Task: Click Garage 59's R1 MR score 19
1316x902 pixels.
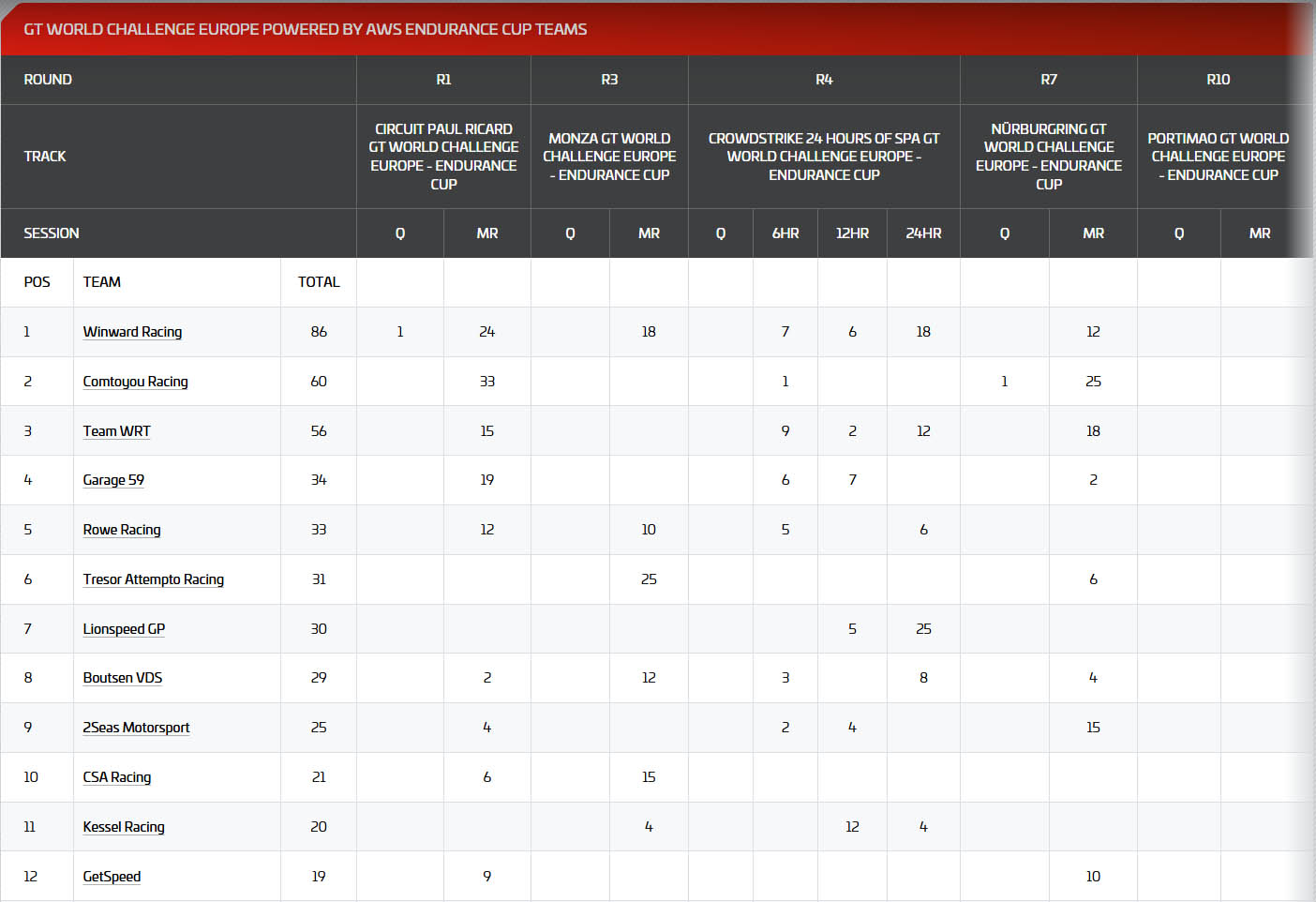Action: [487, 480]
